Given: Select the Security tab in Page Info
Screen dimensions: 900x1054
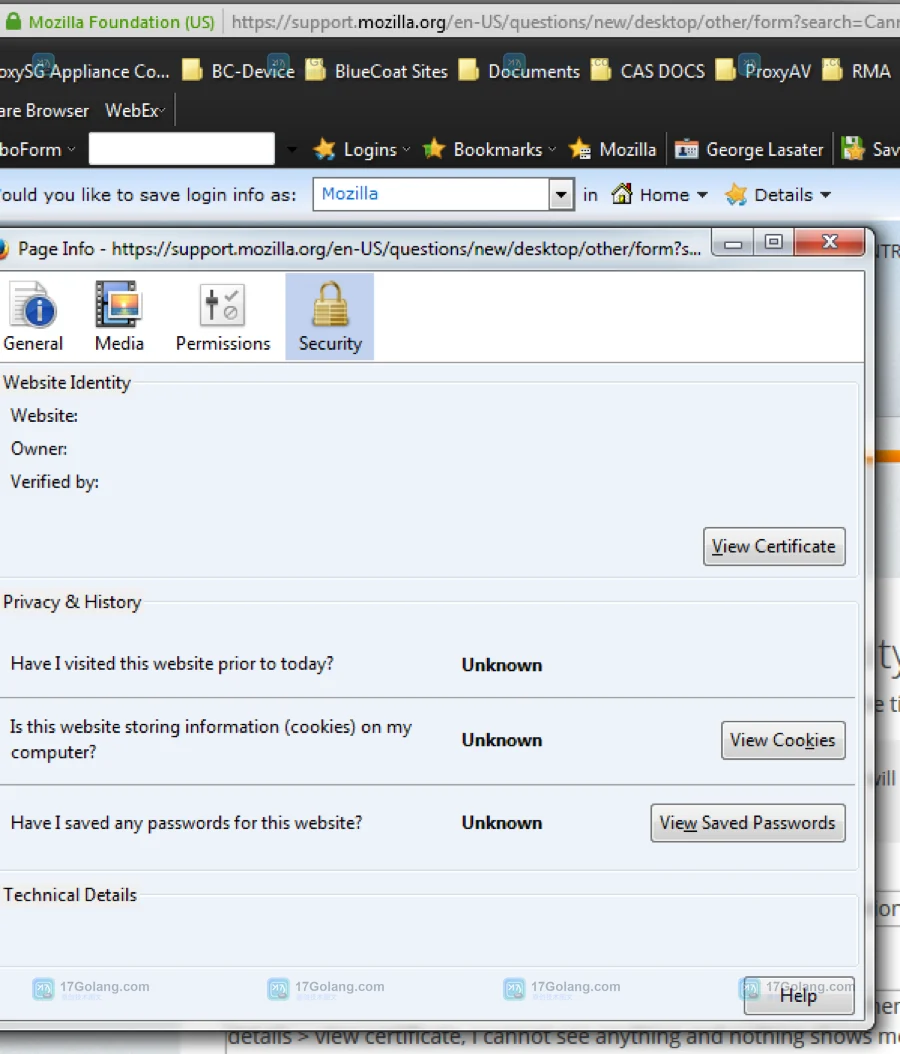Looking at the screenshot, I should coord(329,316).
